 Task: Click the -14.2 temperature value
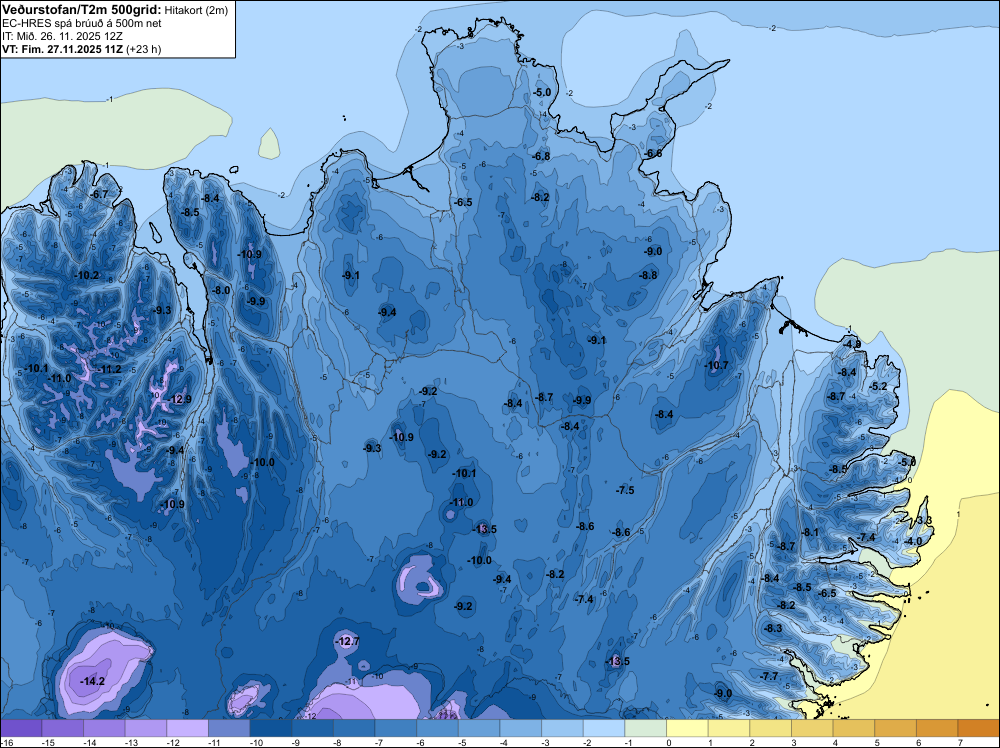click(x=92, y=681)
